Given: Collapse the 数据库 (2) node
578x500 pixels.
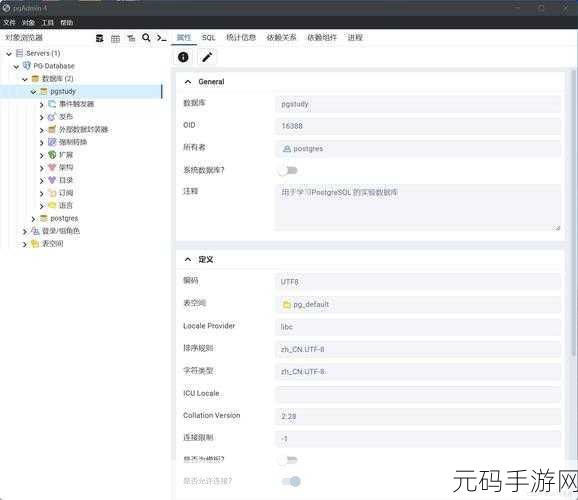Looking at the screenshot, I should coord(25,79).
